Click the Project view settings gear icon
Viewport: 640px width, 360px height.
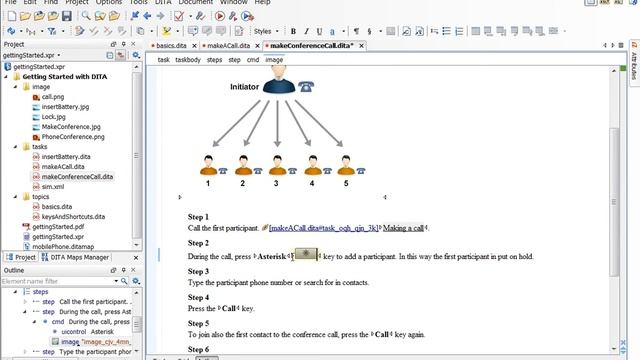136,55
